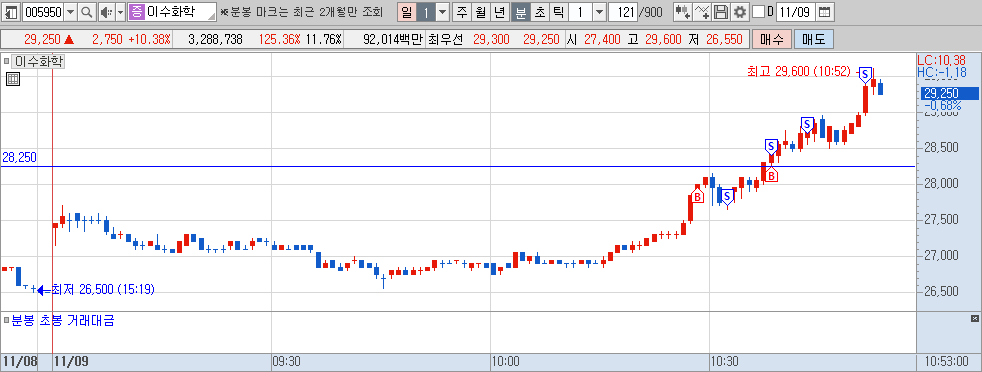Toggle the 이수화학 chart legend marker
This screenshot has height=372, width=982.
point(7,61)
